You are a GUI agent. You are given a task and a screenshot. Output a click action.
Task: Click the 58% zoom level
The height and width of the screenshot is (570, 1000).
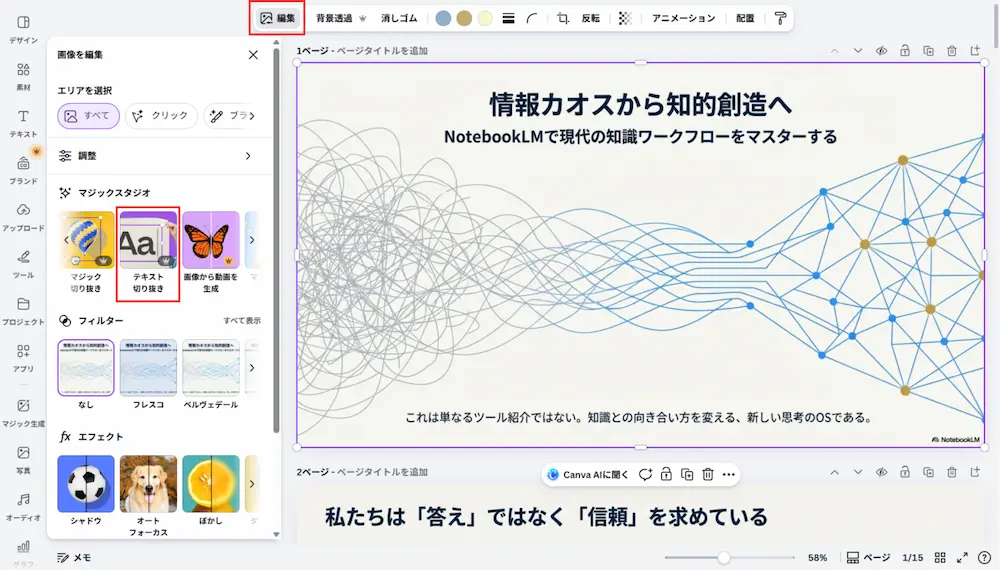[x=818, y=558]
